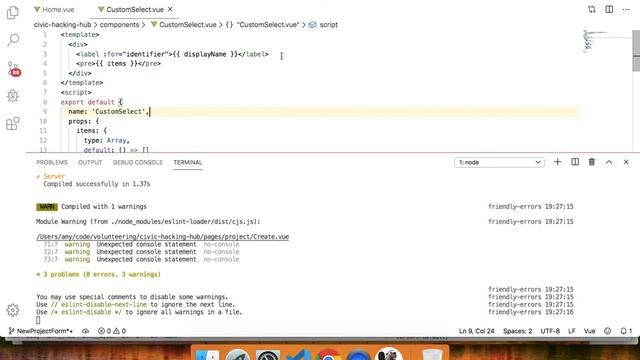Click the terminal input cursor prompt
The width and height of the screenshot is (640, 360).
point(38,320)
